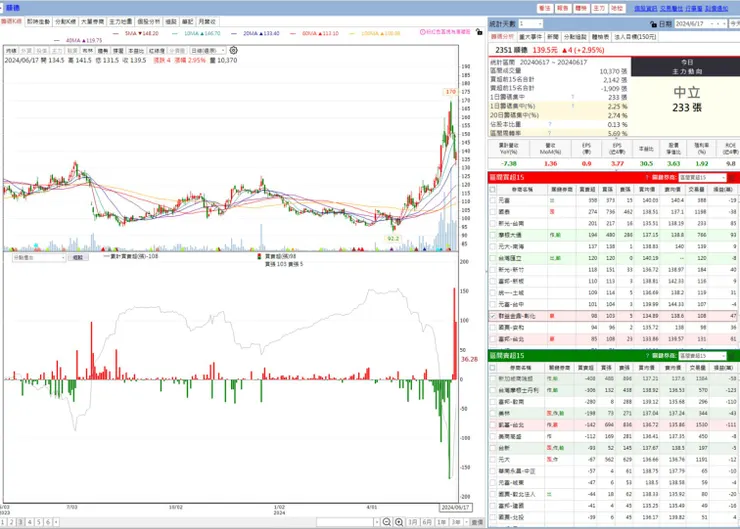Select the 1年 chart range button
Viewport: 740px width, 529px height.
tap(441, 522)
